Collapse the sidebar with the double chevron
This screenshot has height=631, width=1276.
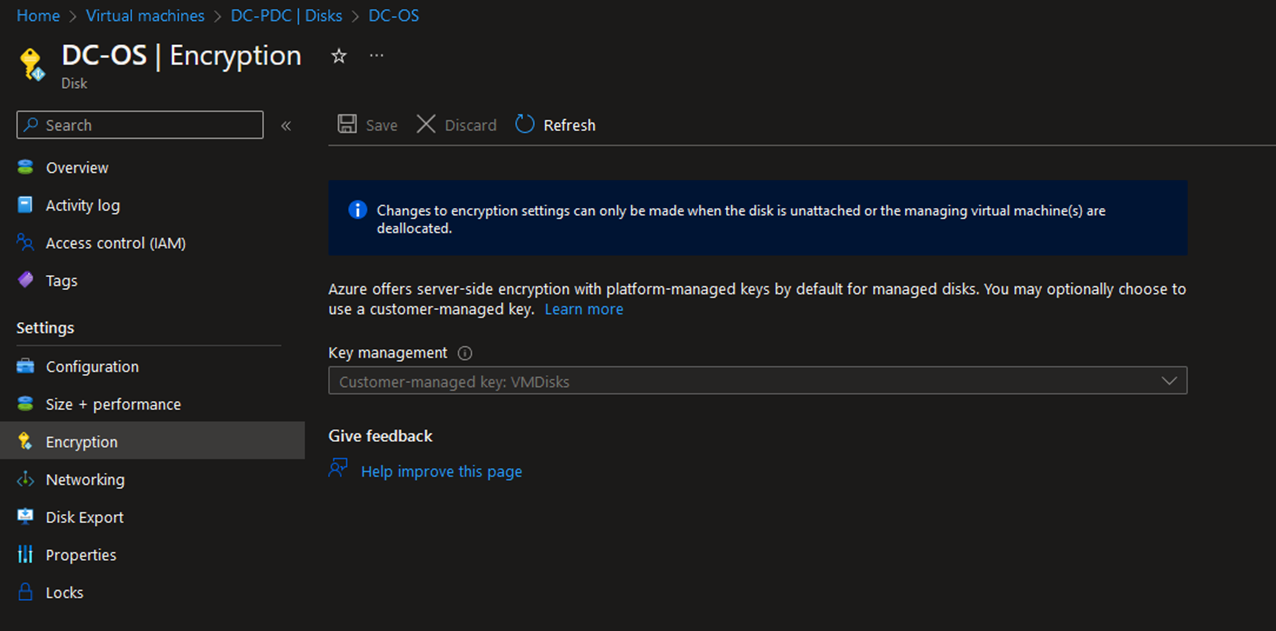(x=286, y=125)
